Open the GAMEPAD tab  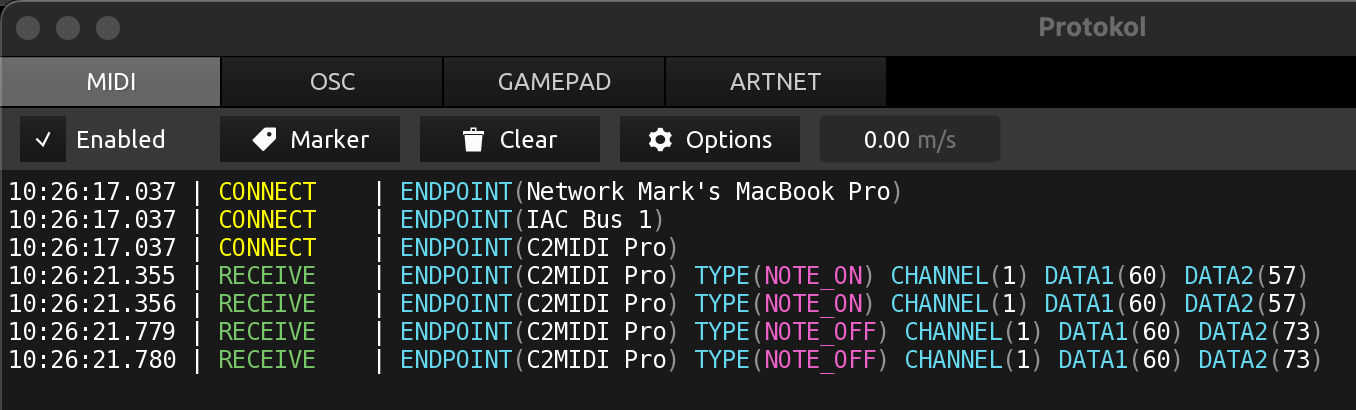pos(554,82)
